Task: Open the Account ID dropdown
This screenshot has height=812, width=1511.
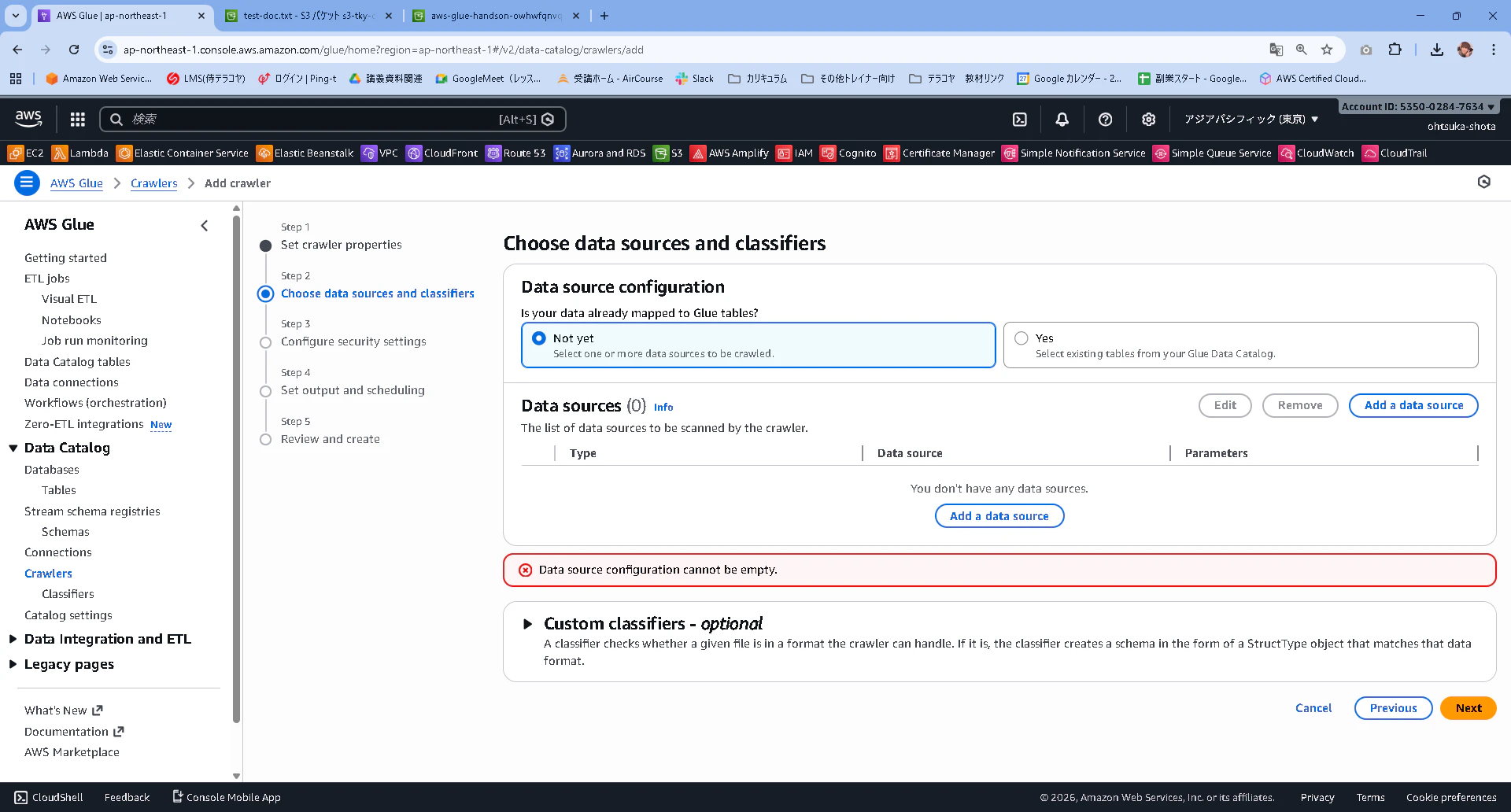Action: coord(1418,106)
